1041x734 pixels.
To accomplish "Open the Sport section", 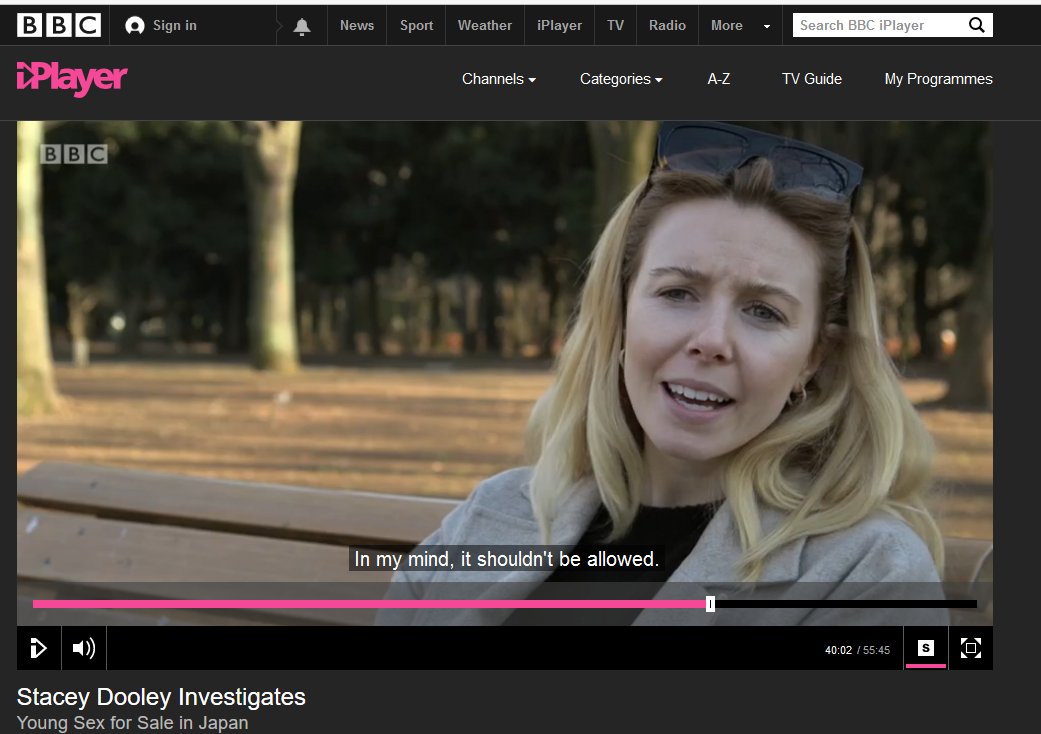I will point(416,25).
